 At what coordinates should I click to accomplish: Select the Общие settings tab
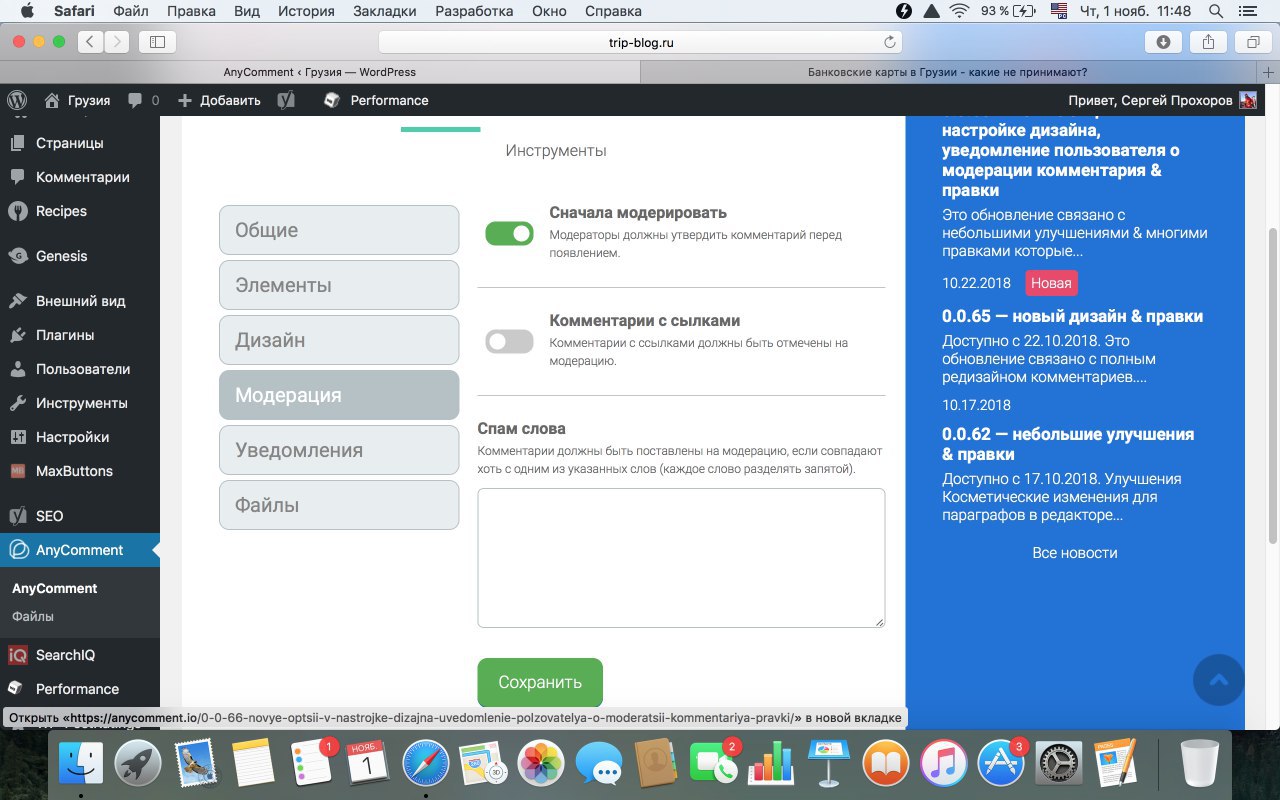point(339,230)
